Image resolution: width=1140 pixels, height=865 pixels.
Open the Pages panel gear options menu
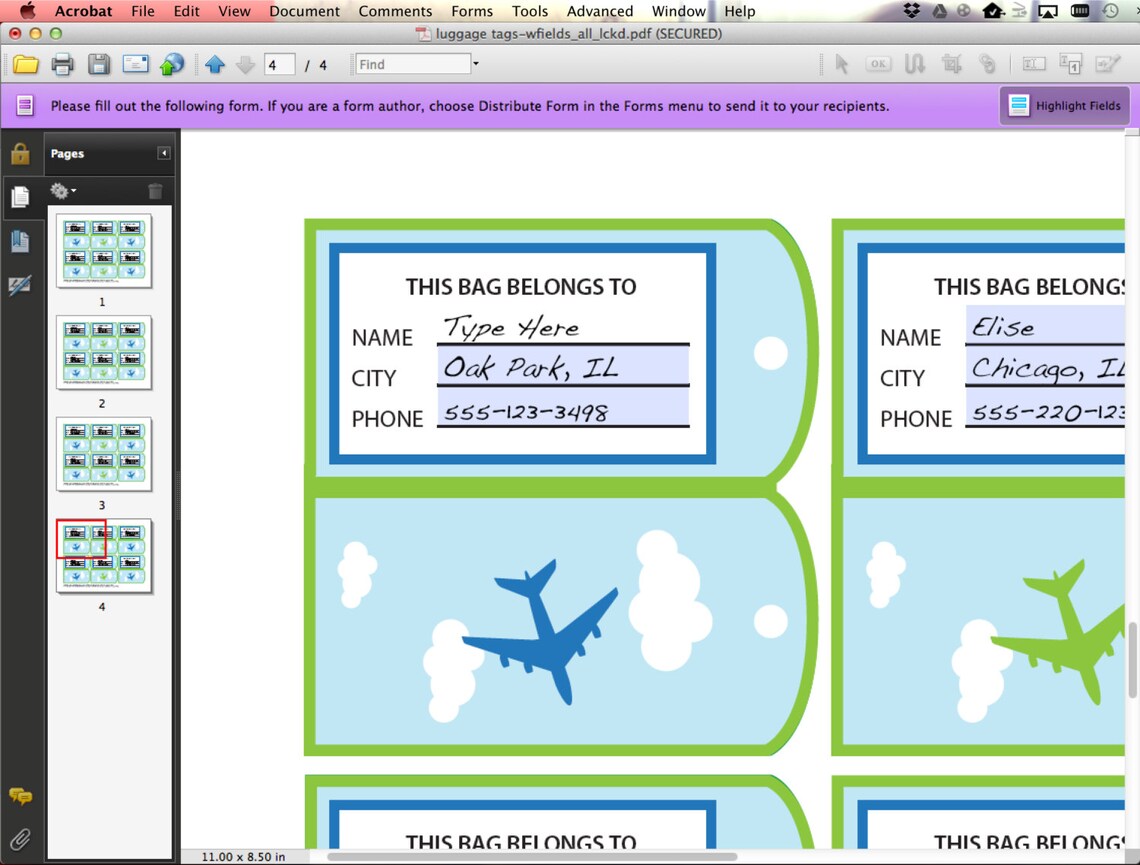point(63,191)
